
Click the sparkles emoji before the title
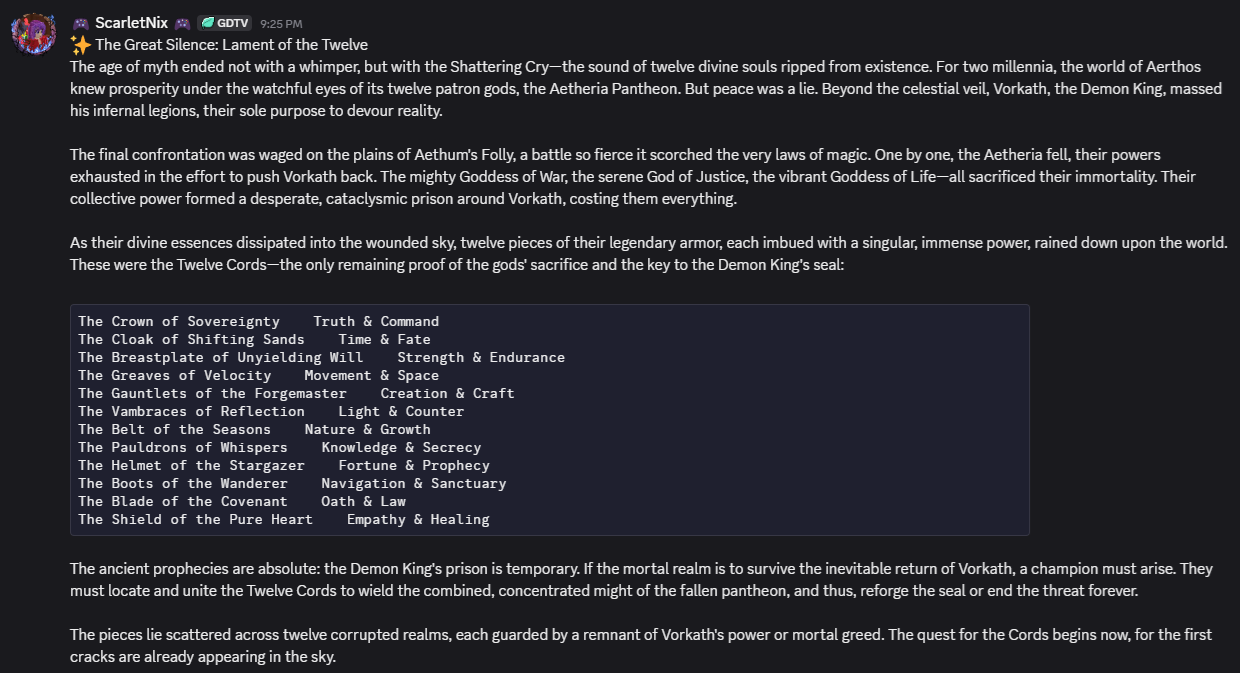[x=80, y=45]
